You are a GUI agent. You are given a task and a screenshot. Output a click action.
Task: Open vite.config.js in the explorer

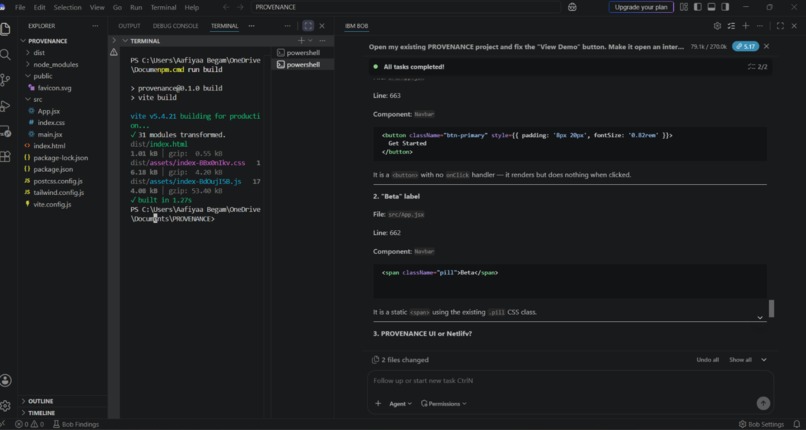tap(52, 204)
